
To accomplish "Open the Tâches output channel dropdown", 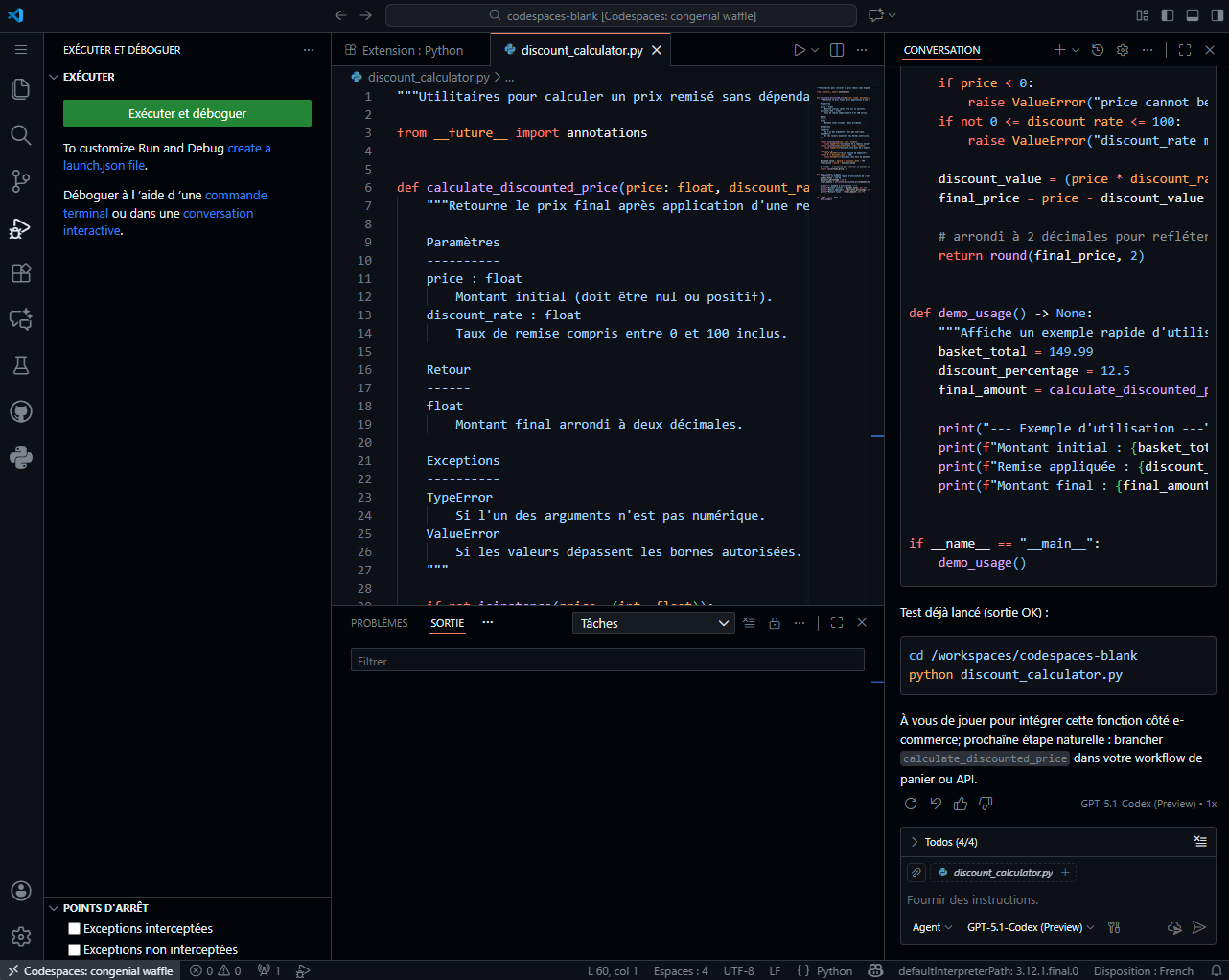I will coord(653,622).
